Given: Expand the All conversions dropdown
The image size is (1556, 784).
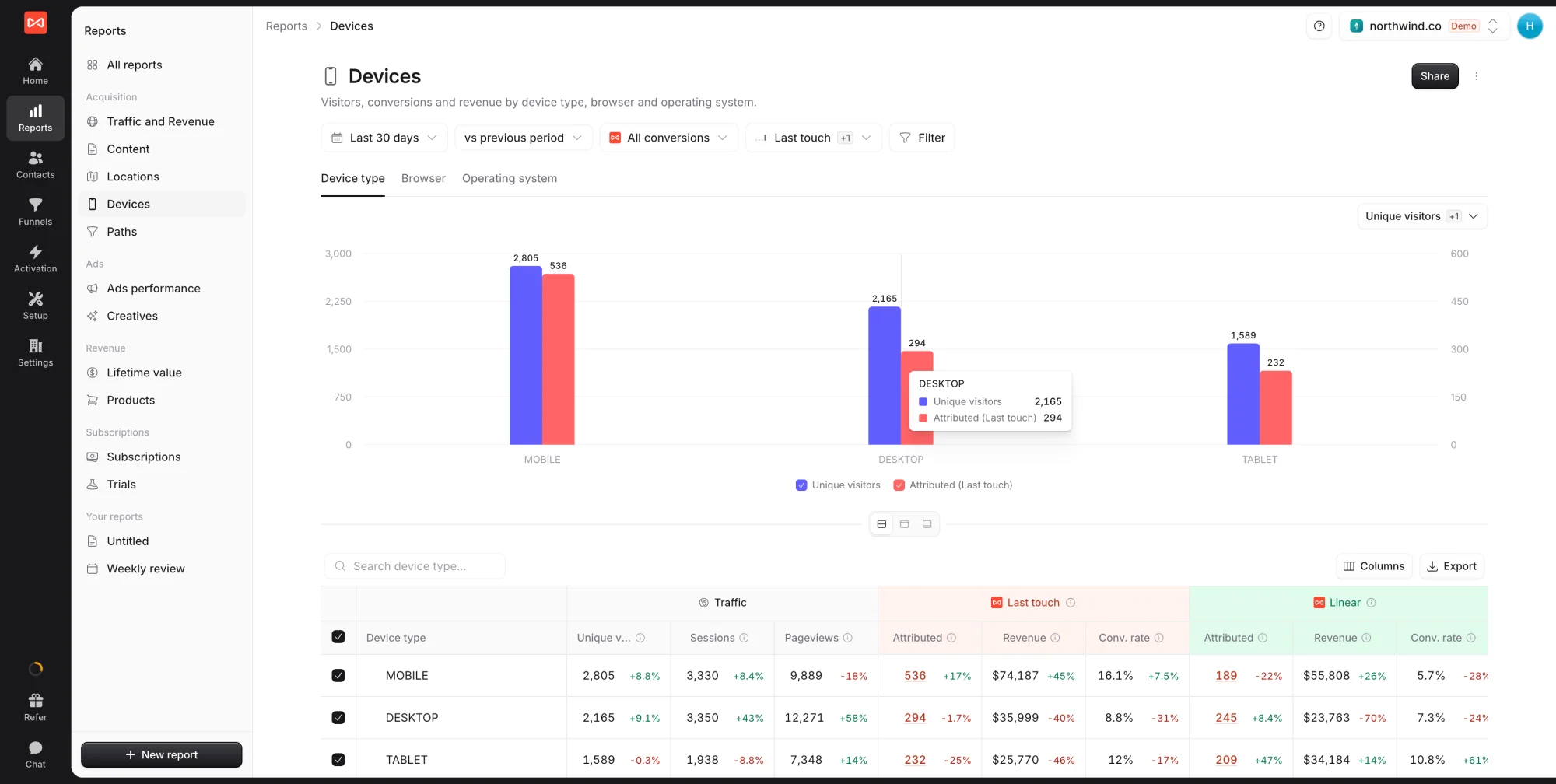Looking at the screenshot, I should click(x=668, y=138).
